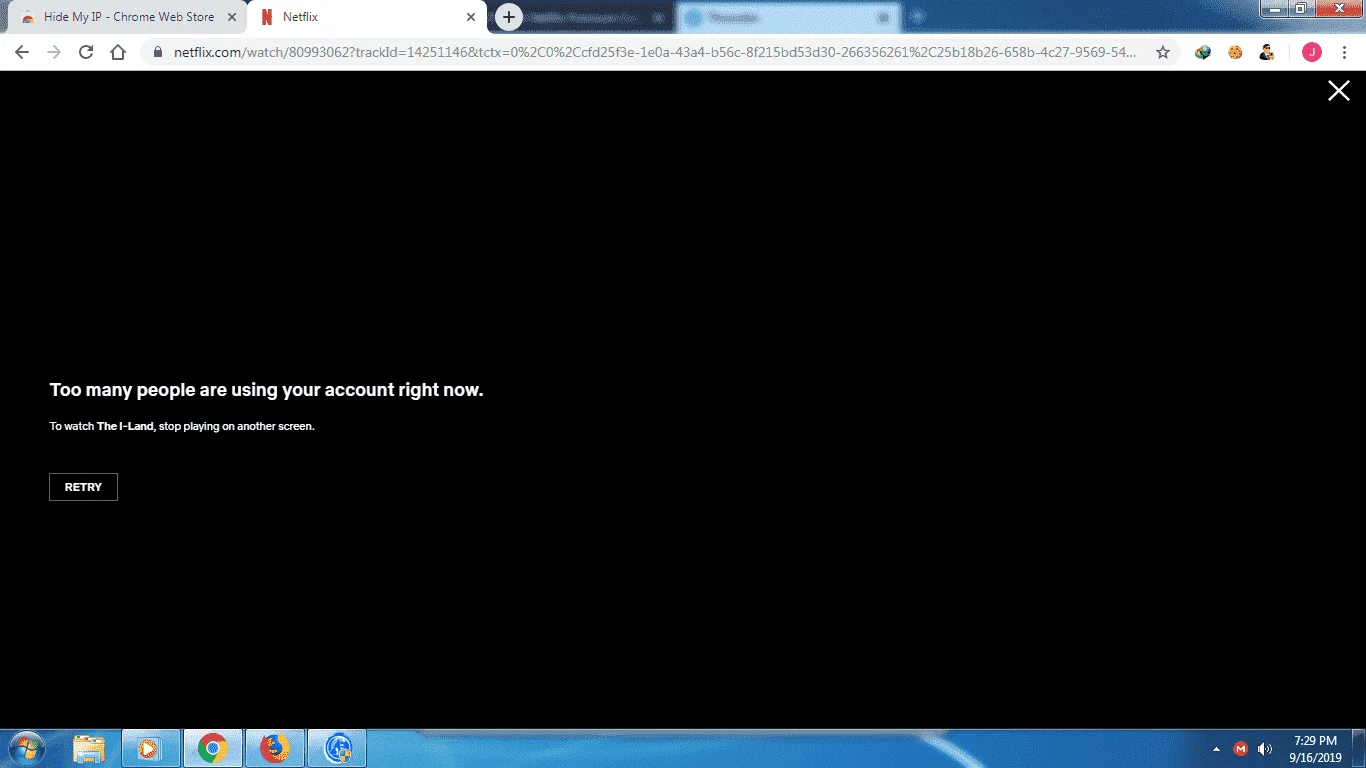Switch to Chrome in the taskbar
The height and width of the screenshot is (768, 1366).
[212, 748]
